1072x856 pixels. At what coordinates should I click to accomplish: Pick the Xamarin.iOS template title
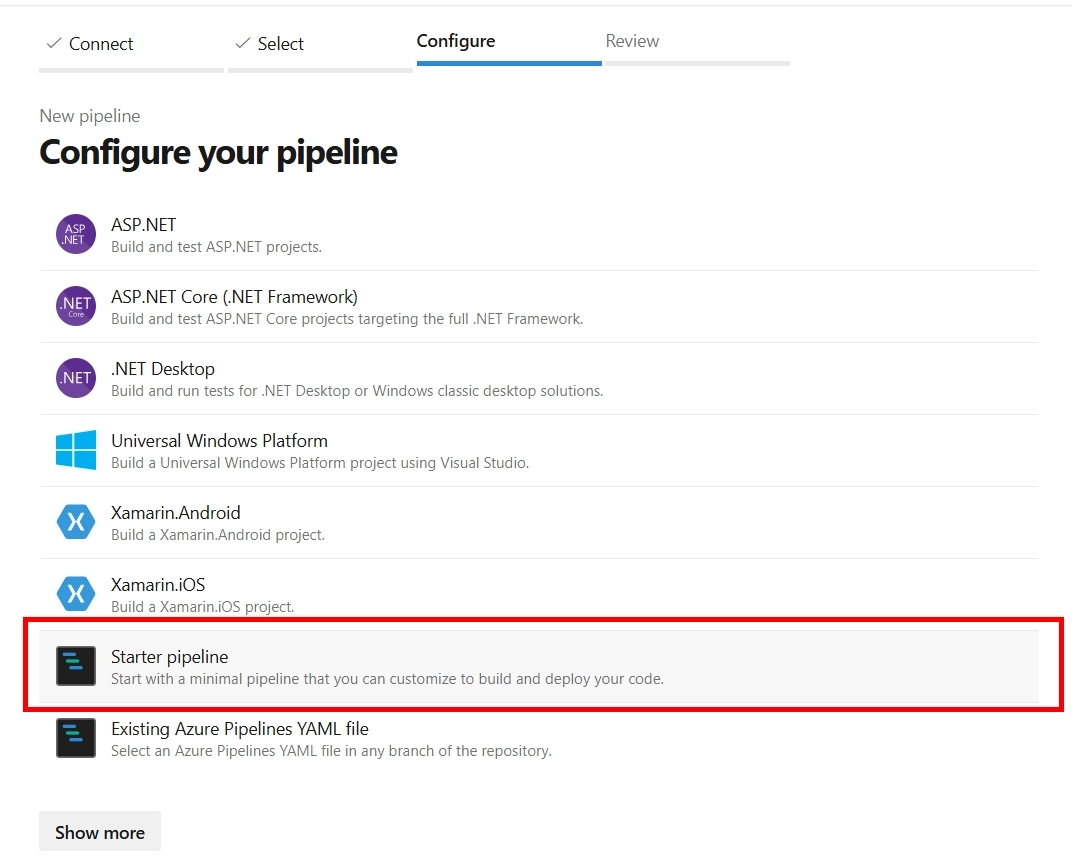(158, 585)
